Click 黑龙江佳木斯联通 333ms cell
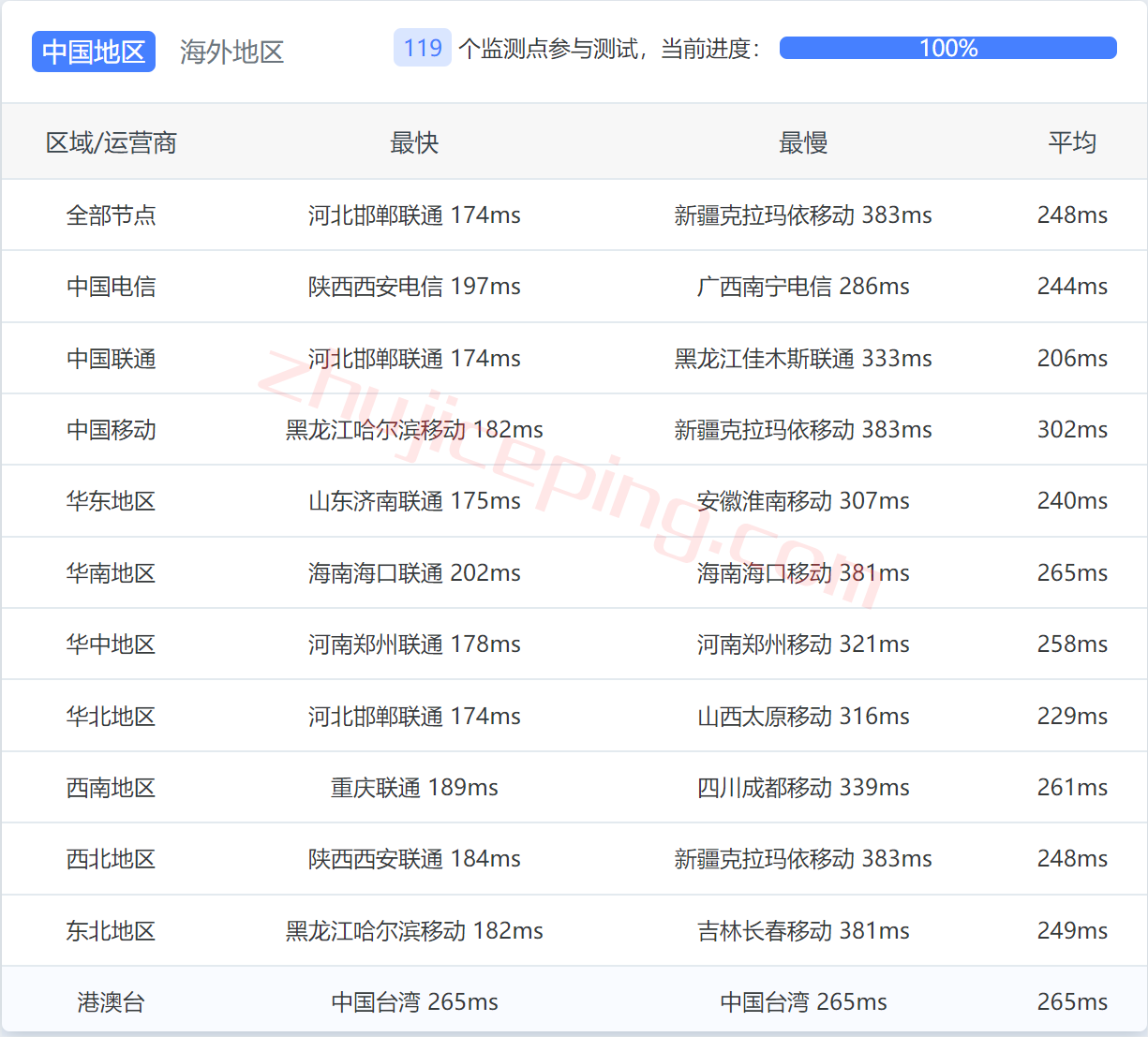1148x1037 pixels. click(x=803, y=358)
